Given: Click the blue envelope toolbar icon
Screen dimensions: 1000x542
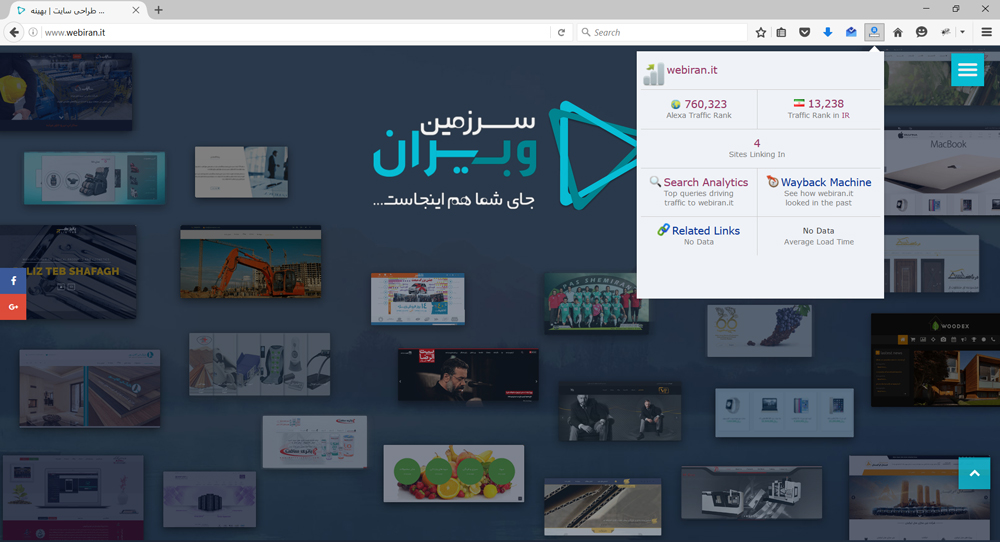Looking at the screenshot, I should (850, 32).
